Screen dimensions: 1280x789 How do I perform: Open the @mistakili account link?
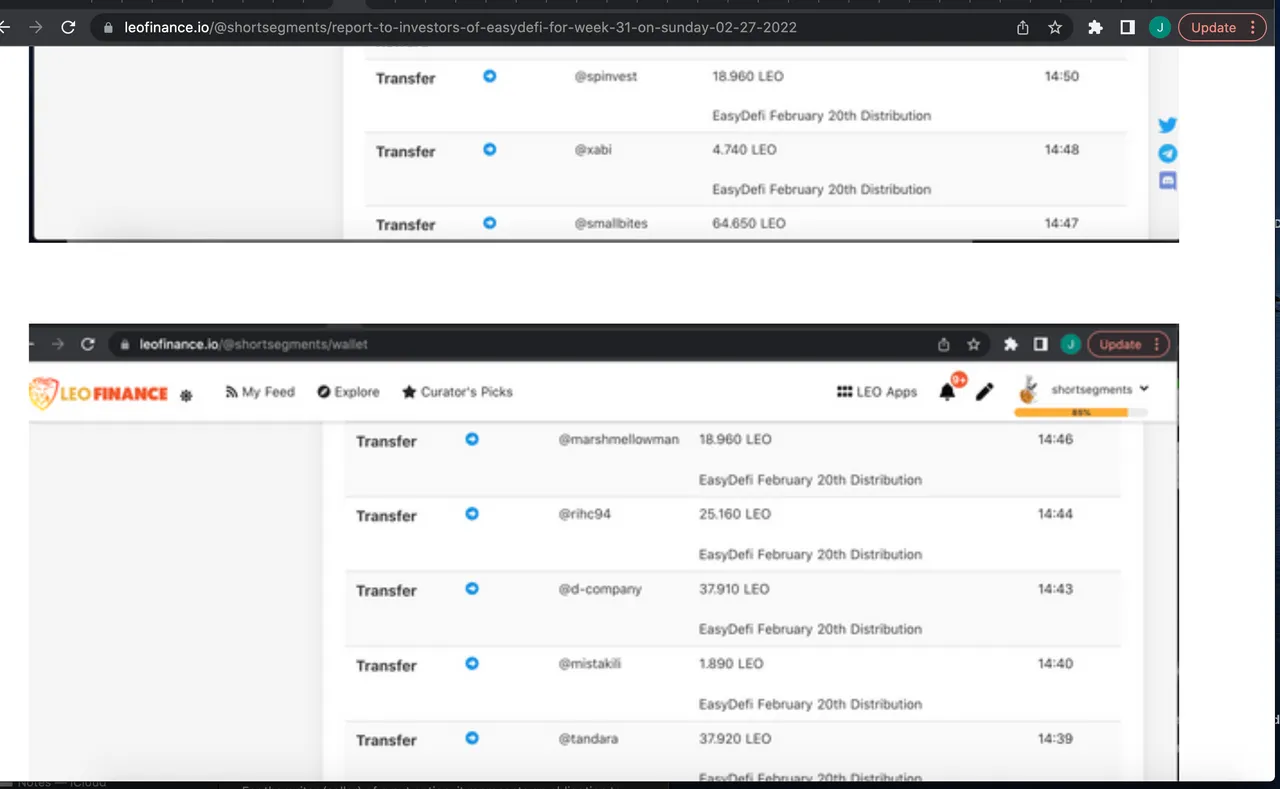(590, 664)
